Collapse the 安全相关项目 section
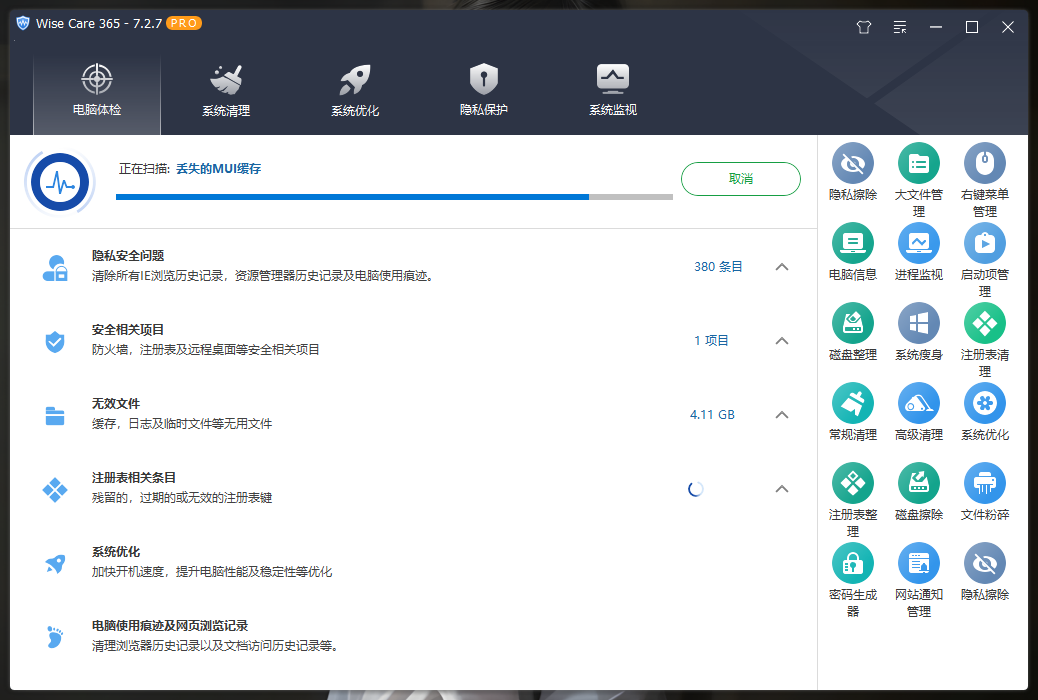Image resolution: width=1038 pixels, height=700 pixels. pos(782,341)
